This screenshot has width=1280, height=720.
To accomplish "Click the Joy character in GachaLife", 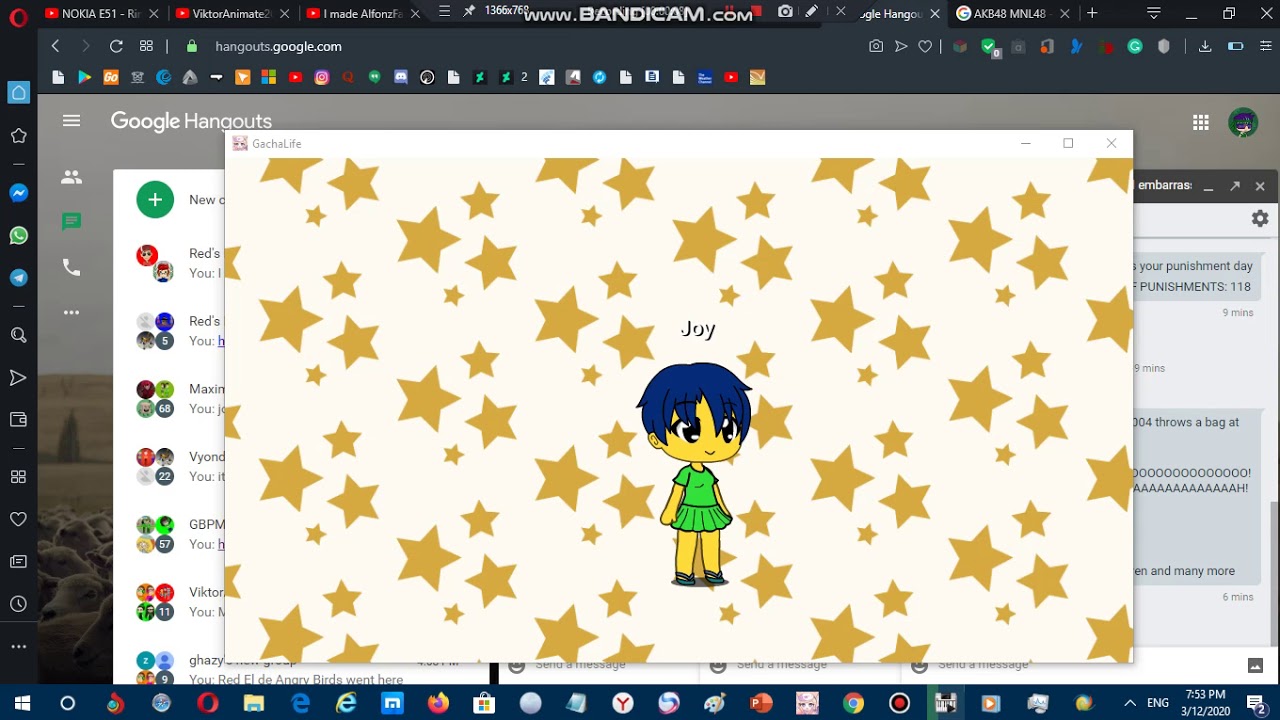I will 696,475.
